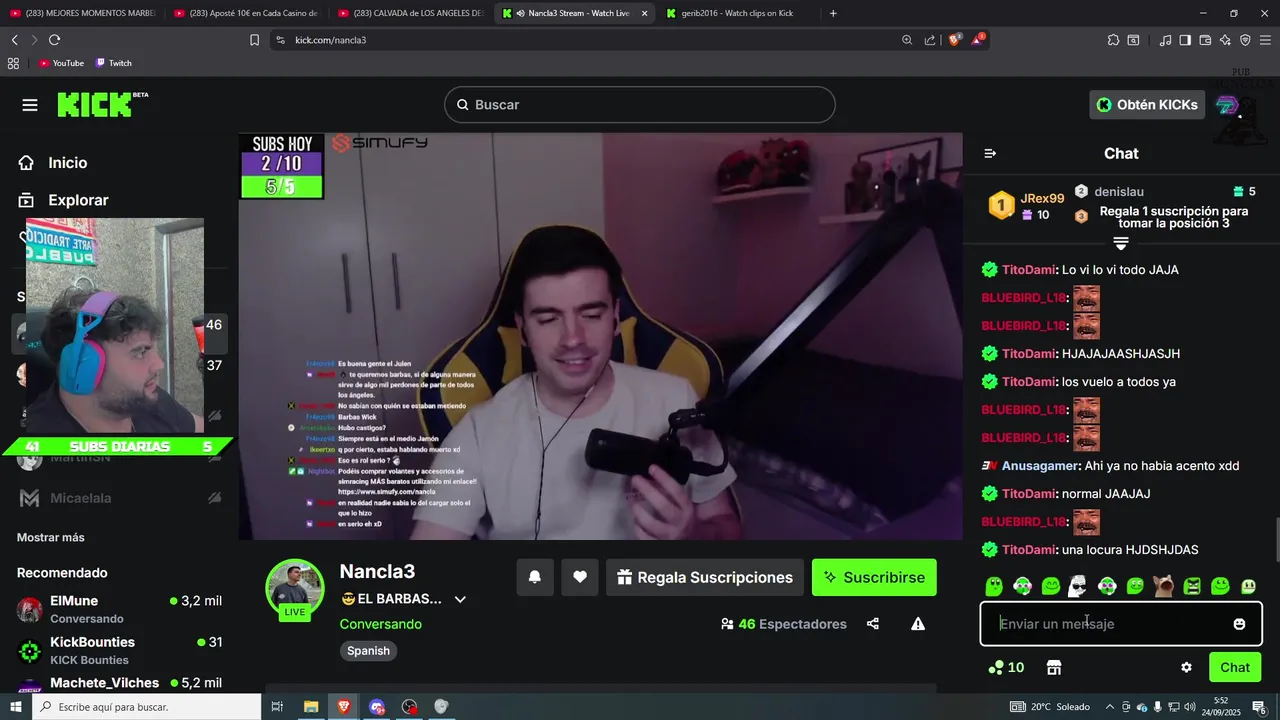Insert the open-mouth cat emote
The height and width of the screenshot is (720, 1280).
[1163, 586]
